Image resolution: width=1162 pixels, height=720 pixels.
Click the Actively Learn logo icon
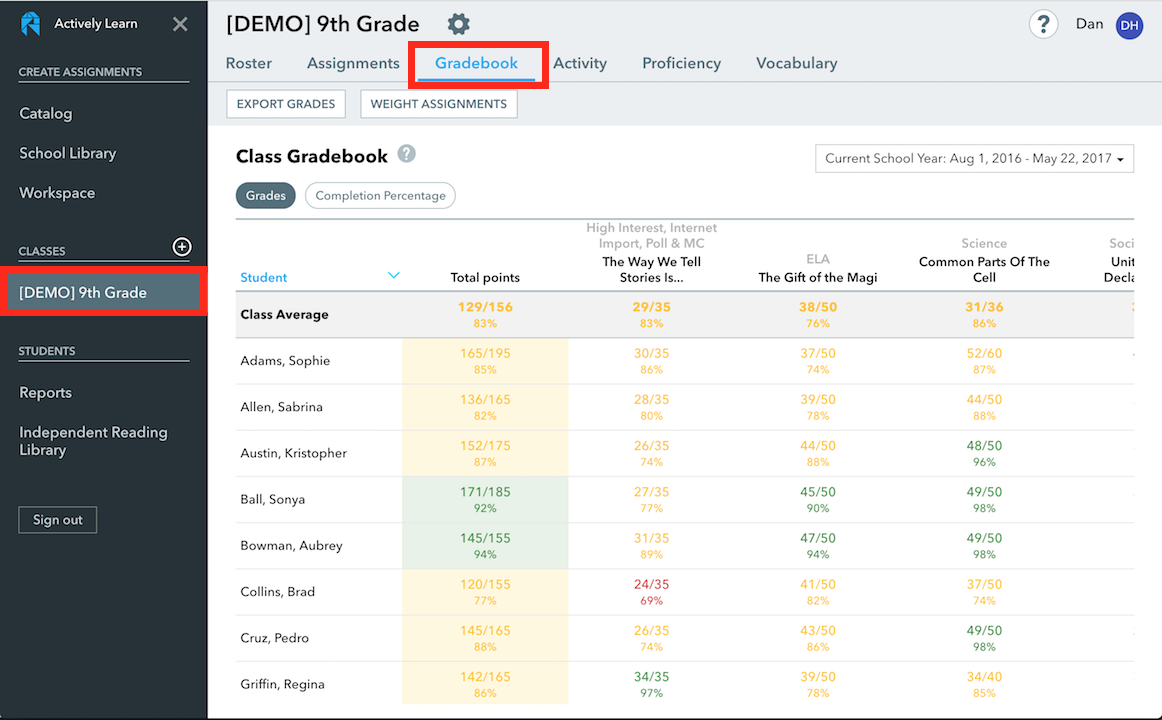tap(30, 24)
